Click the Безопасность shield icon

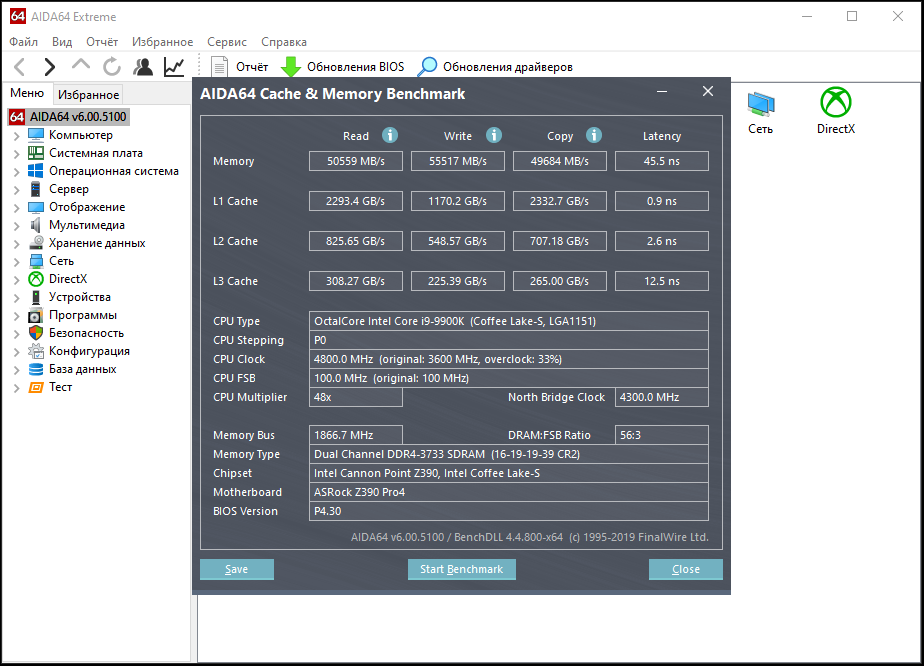[36, 333]
